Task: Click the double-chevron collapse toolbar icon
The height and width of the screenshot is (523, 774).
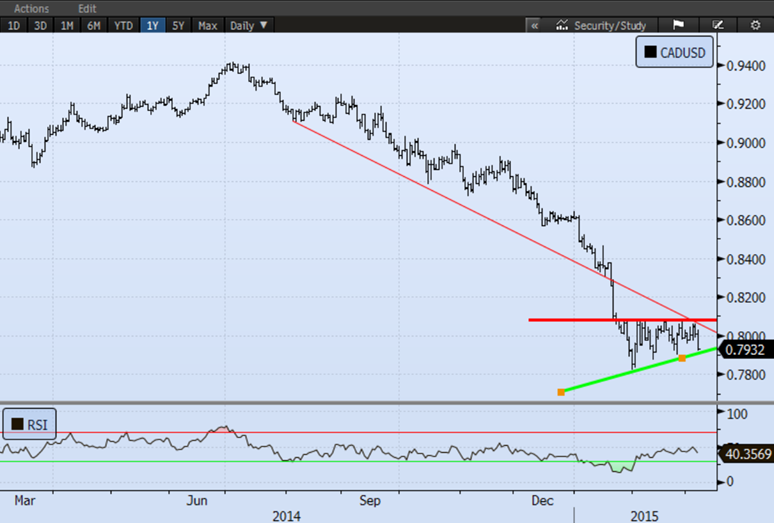Action: click(x=534, y=25)
